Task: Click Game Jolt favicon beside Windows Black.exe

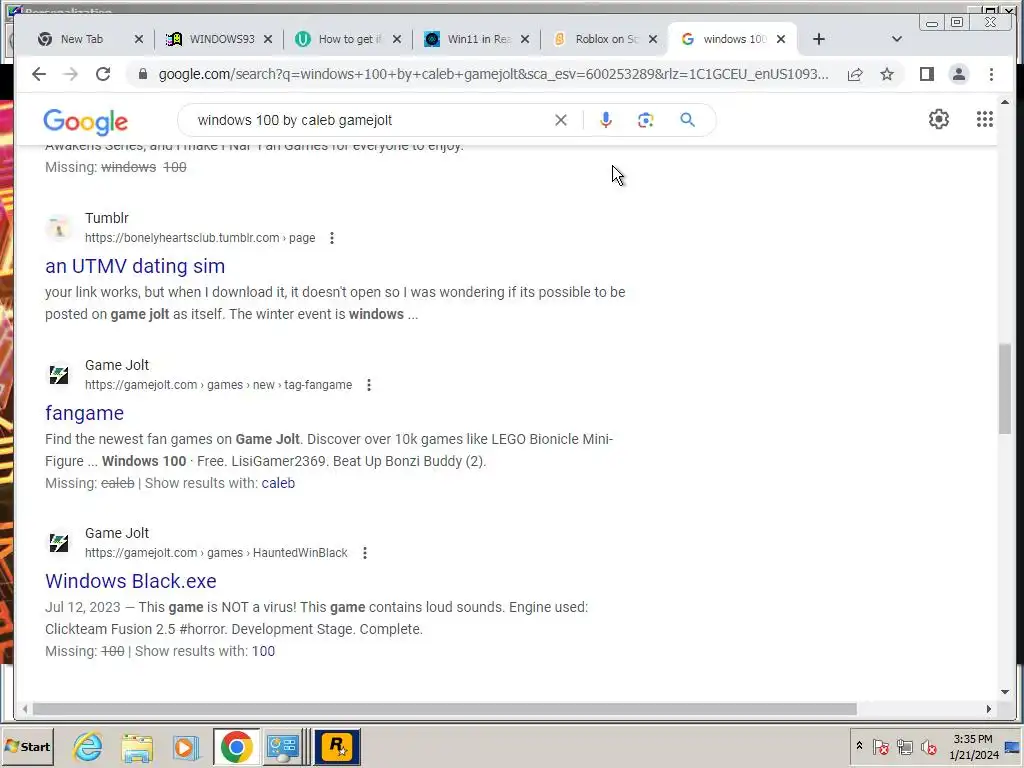Action: pos(59,543)
